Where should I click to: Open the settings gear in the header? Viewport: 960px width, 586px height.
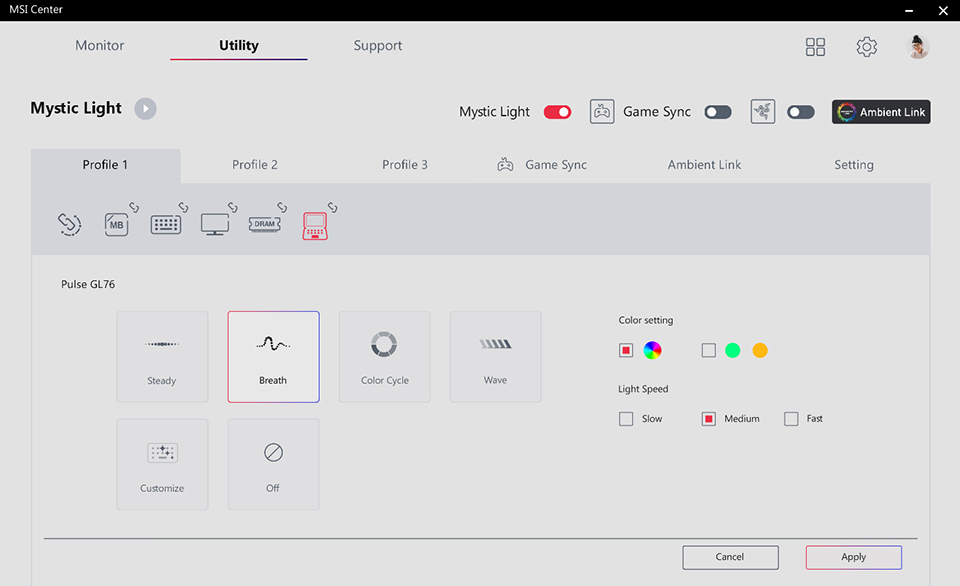[866, 47]
